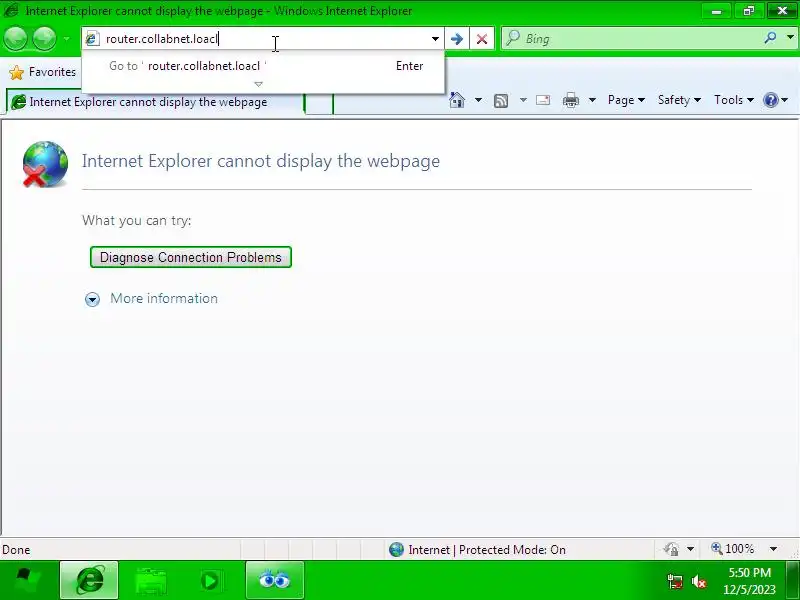Click the Help question mark icon
Image resolution: width=800 pixels, height=600 pixels.
770,100
